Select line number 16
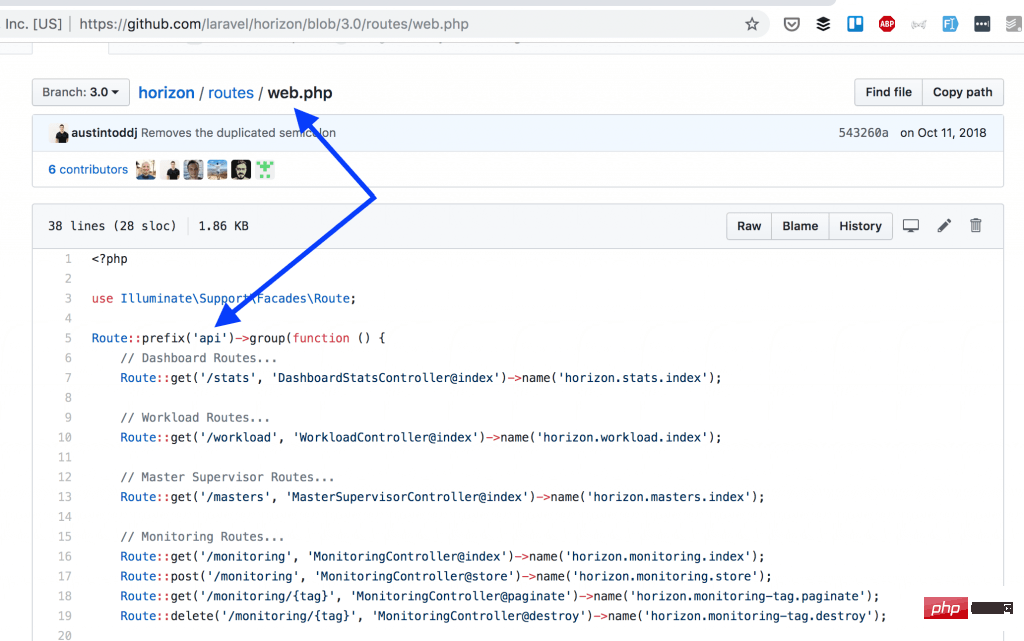Viewport: 1024px width, 641px height. [65, 556]
